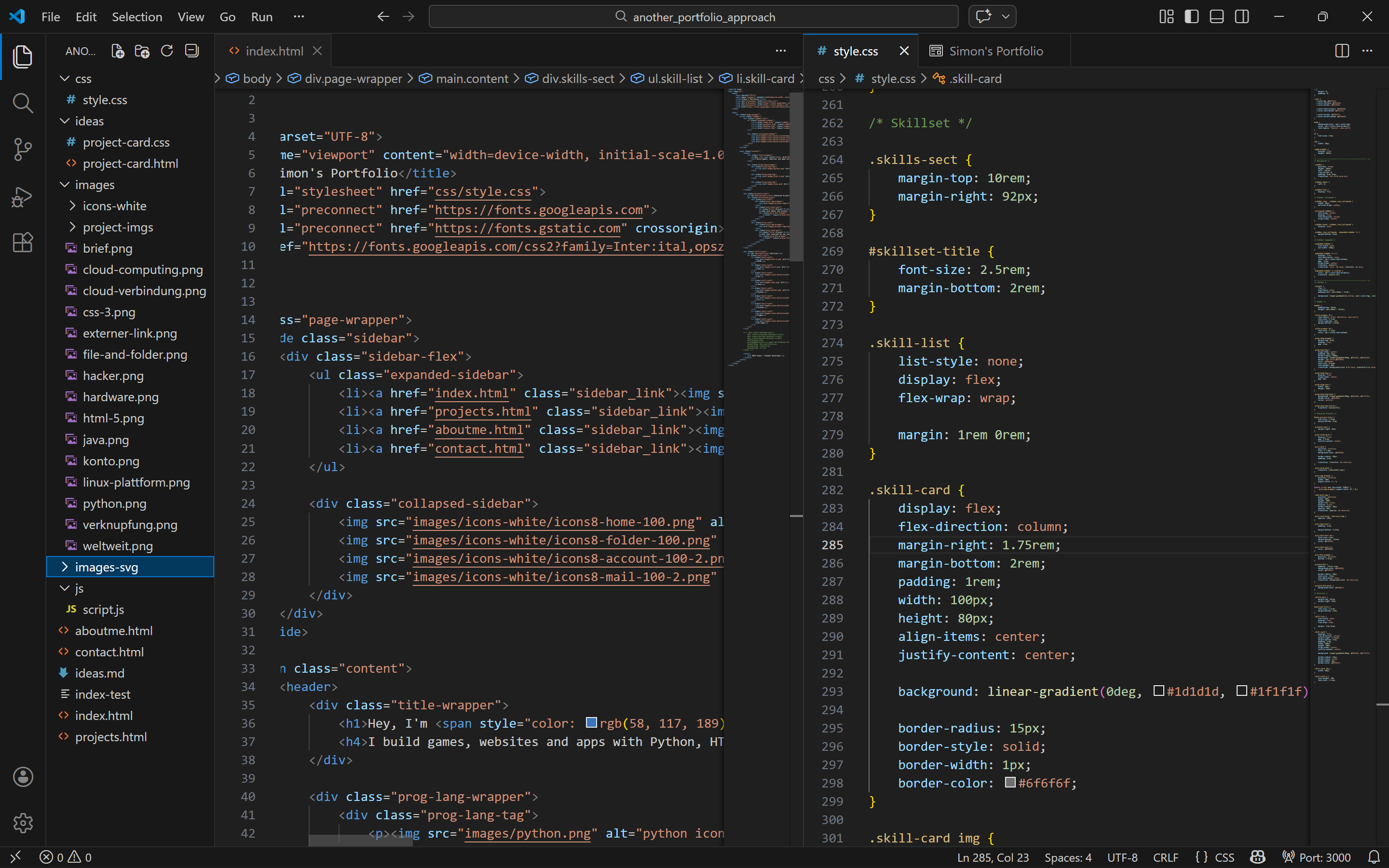Viewport: 1389px width, 868px height.
Task: Refresh the Explorer file tree
Action: pos(167,51)
